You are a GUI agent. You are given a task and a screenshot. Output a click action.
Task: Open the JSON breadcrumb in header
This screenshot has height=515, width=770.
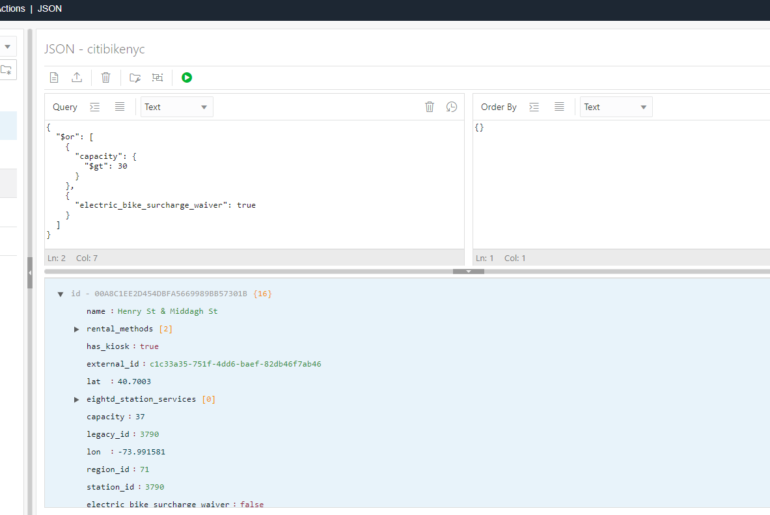(x=50, y=9)
